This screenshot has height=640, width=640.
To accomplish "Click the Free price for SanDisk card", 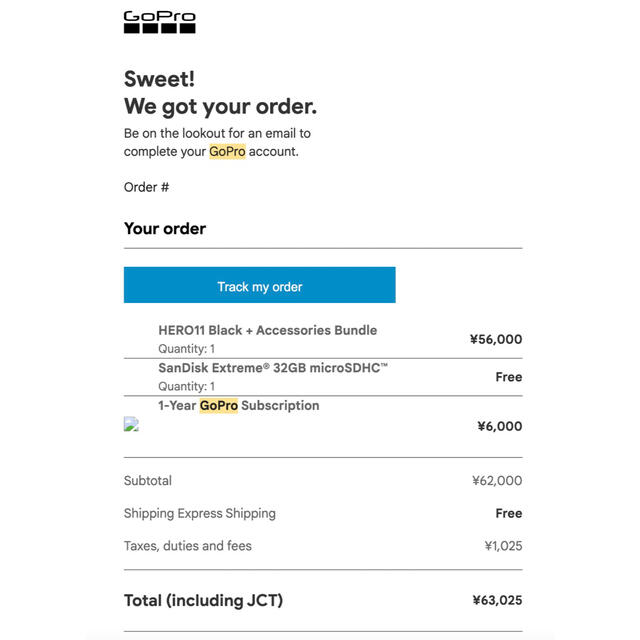I will (509, 377).
